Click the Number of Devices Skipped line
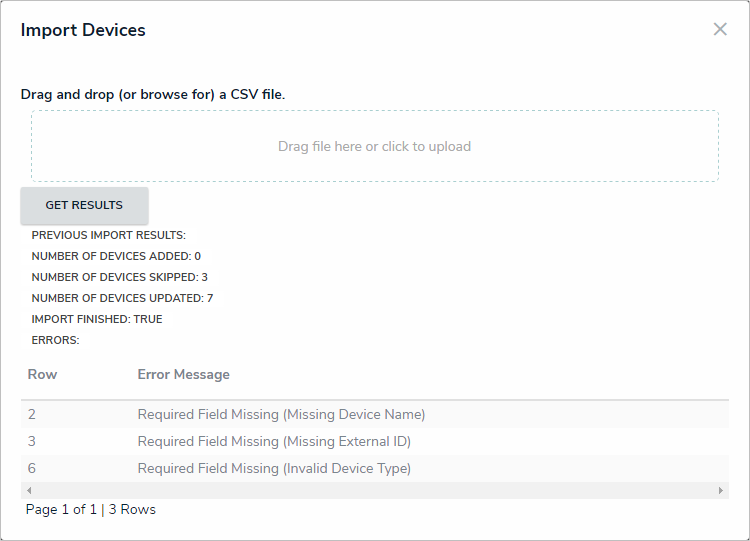This screenshot has width=750, height=541. (119, 277)
